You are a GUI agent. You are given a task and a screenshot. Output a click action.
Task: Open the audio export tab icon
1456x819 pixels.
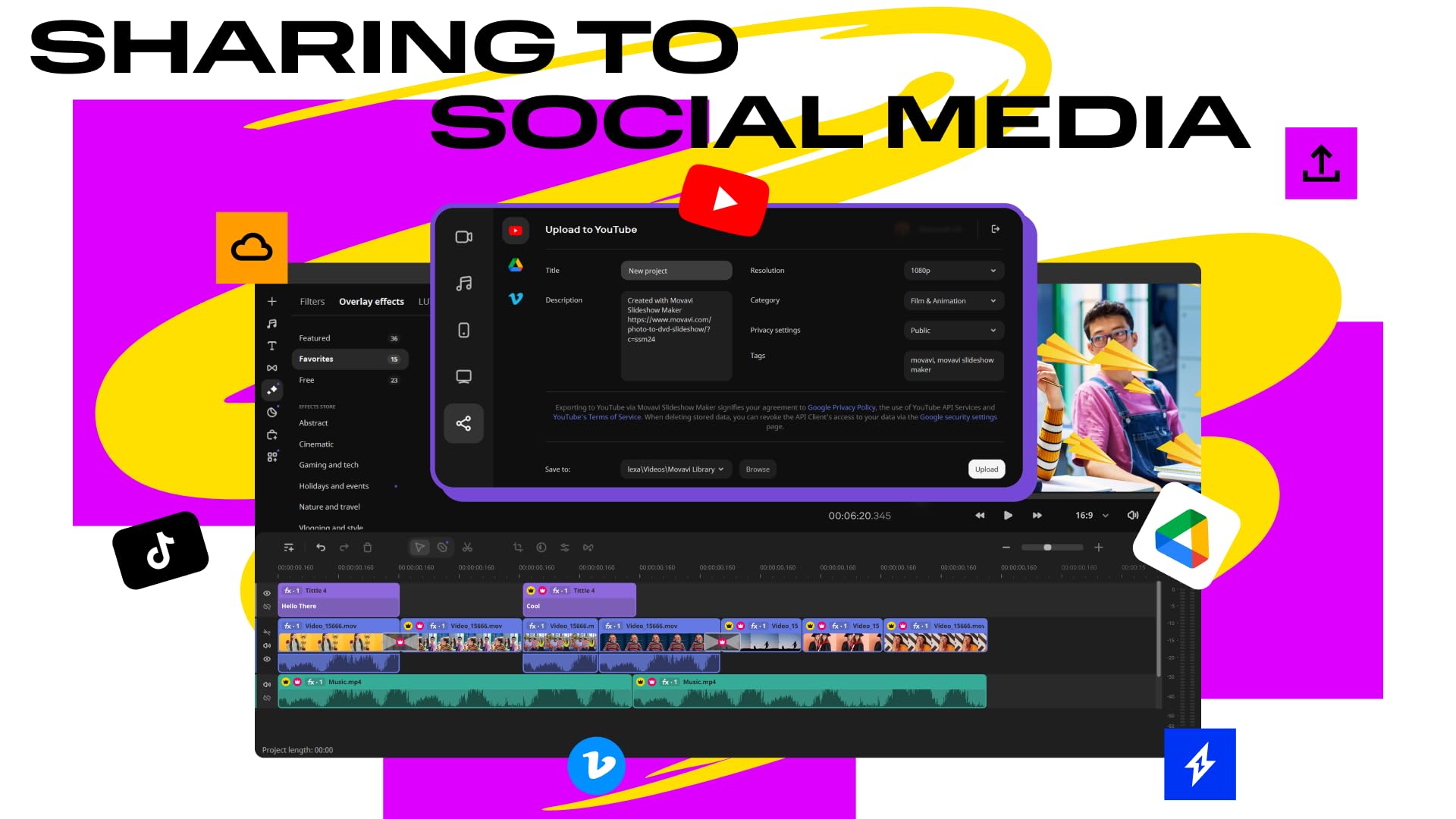[464, 284]
